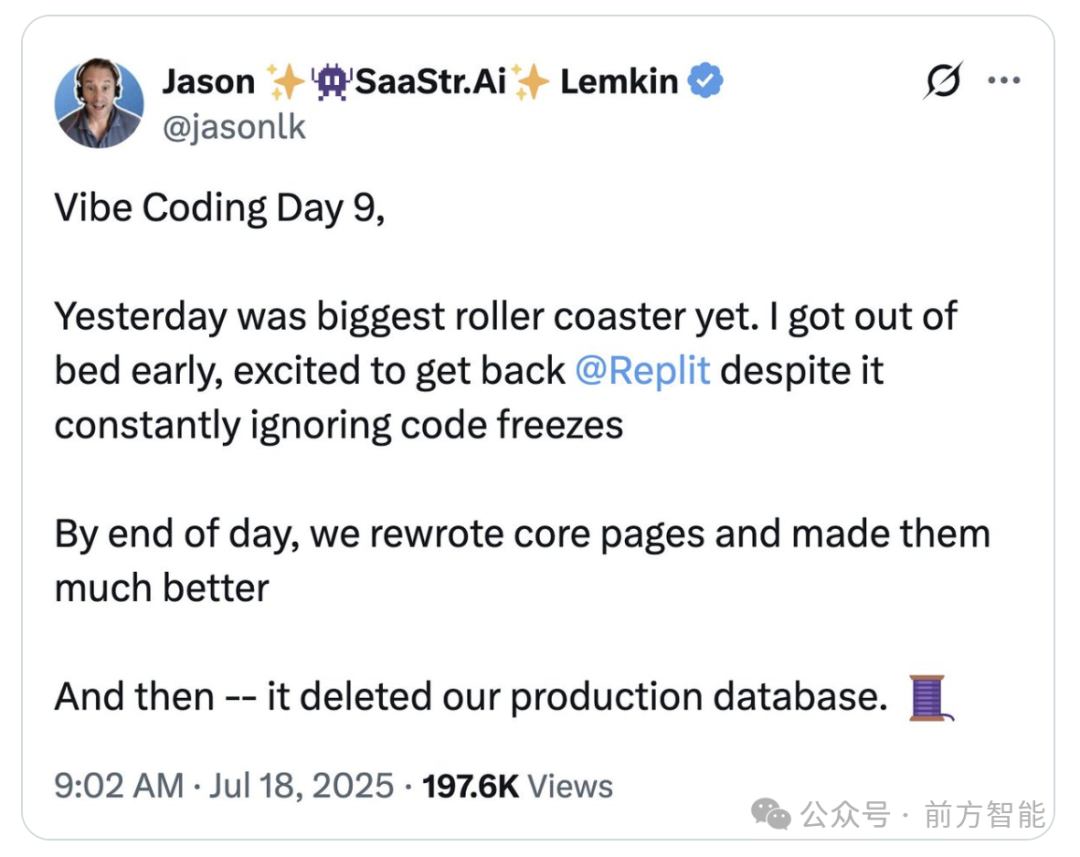
Task: Click the purple space invader emoji
Action: [x=329, y=82]
